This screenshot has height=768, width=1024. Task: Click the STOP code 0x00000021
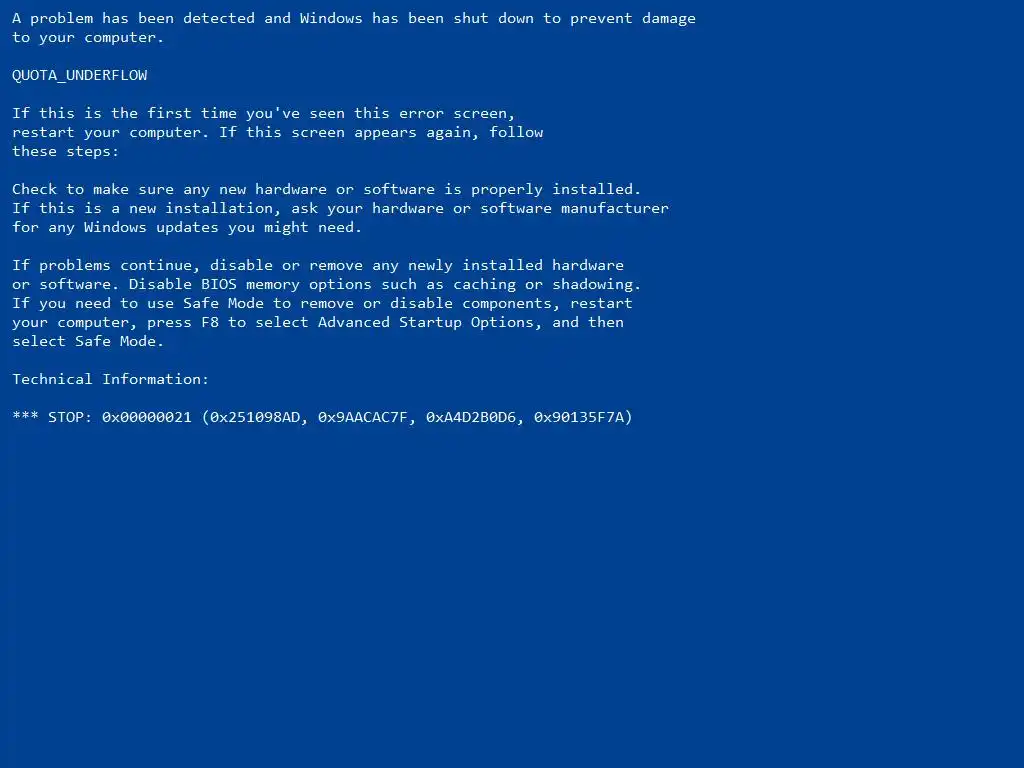coord(147,417)
